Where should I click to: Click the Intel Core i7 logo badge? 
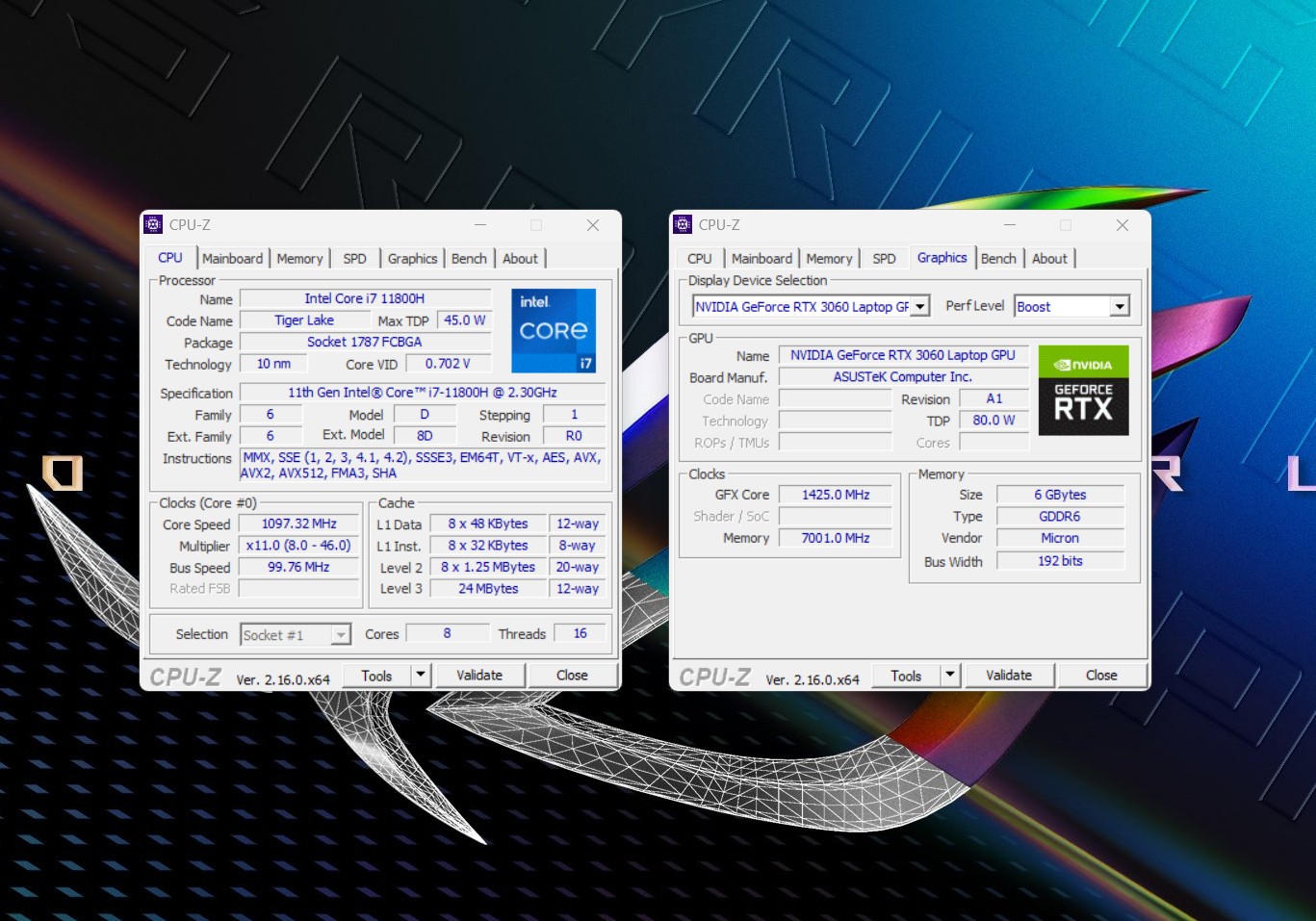(554, 331)
